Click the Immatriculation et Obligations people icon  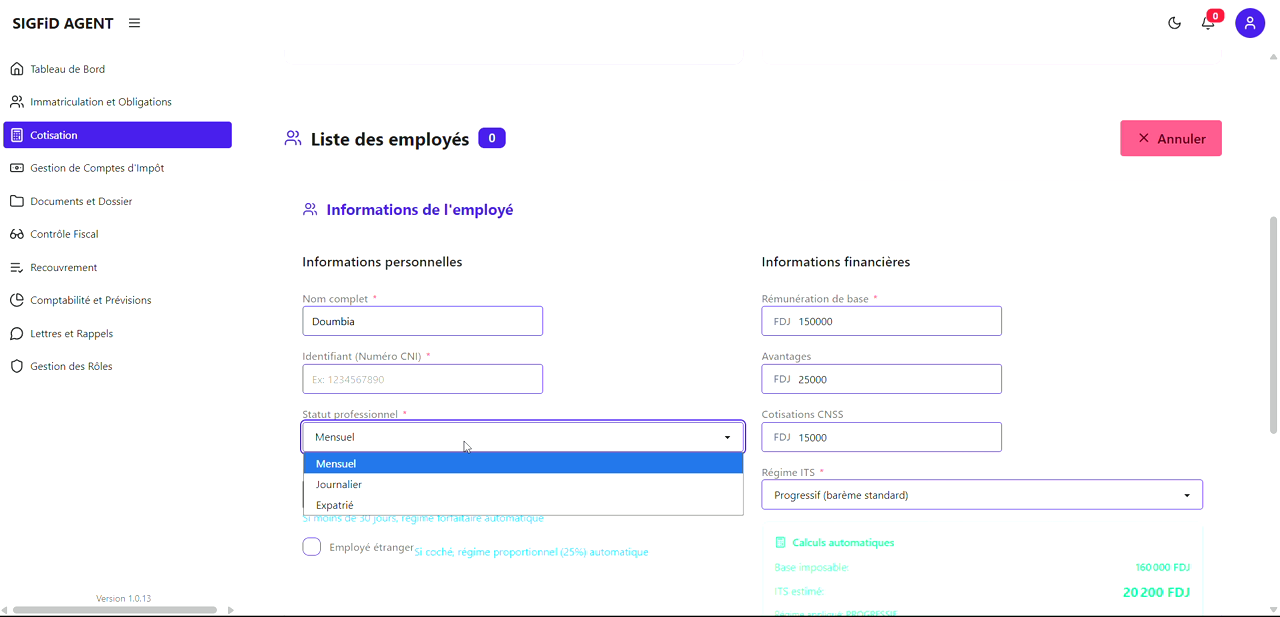click(15, 101)
